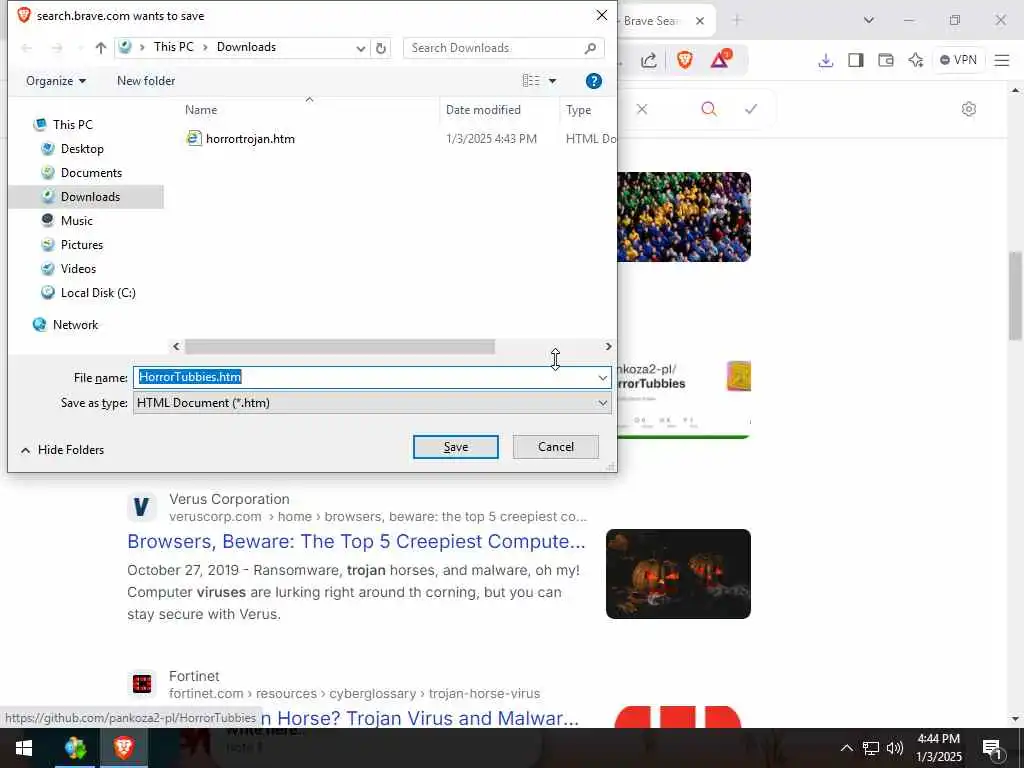This screenshot has height=768, width=1024.
Task: Open the Leo AI sparkle icon
Action: 916,61
